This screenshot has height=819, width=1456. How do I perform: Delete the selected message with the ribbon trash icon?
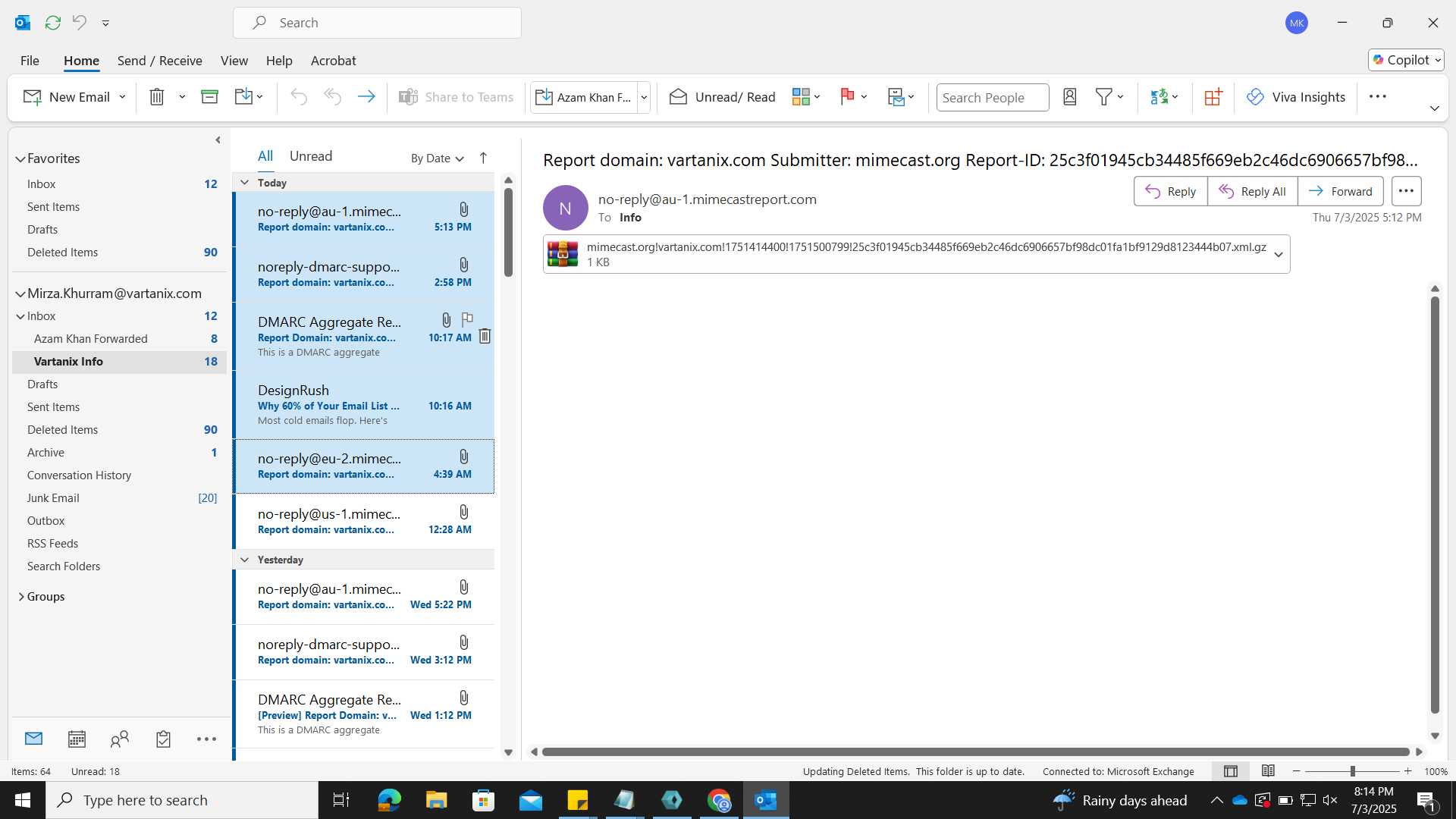point(157,97)
